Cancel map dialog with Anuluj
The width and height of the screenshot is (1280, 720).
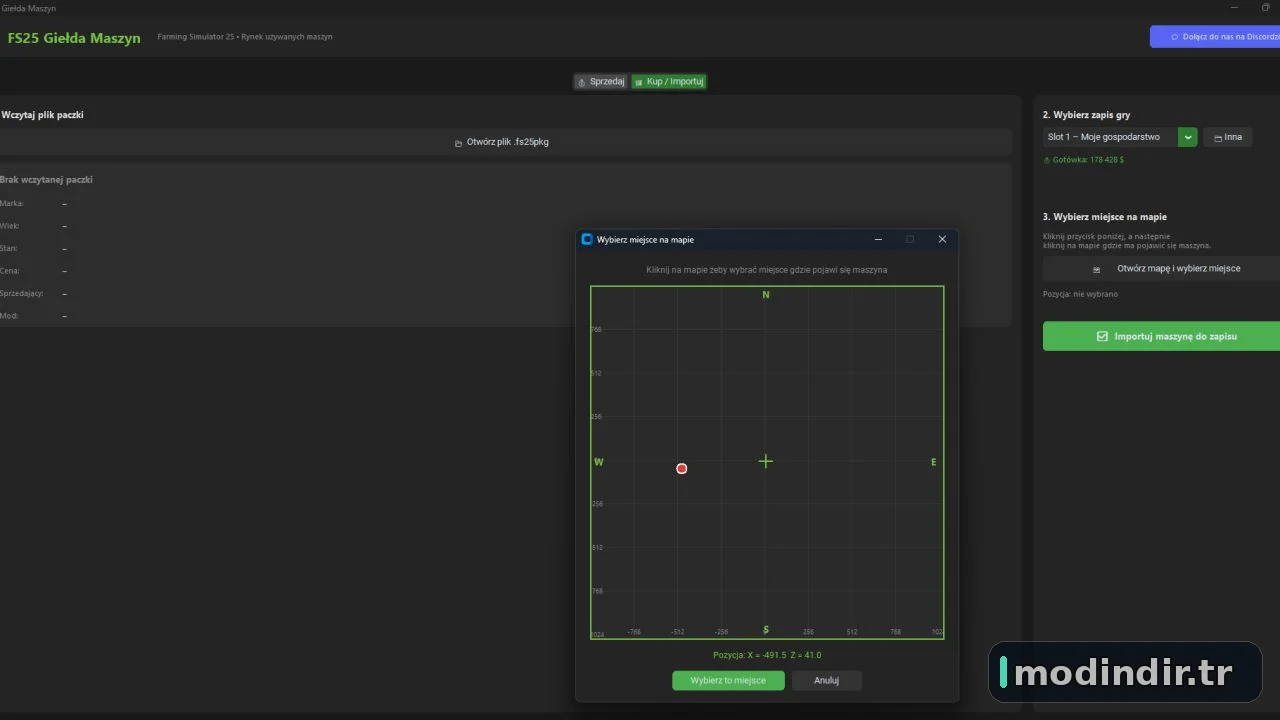click(826, 680)
